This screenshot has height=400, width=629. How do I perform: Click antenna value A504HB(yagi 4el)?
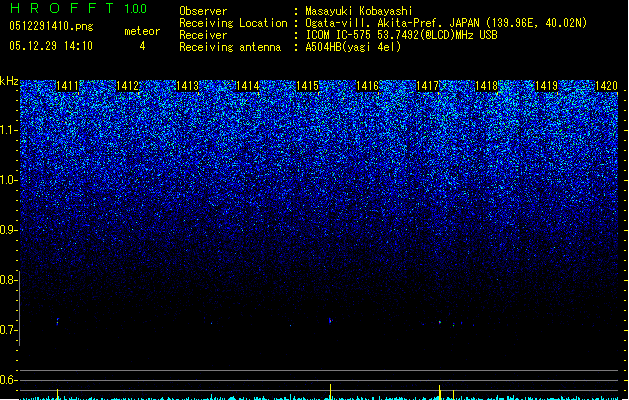(353, 47)
